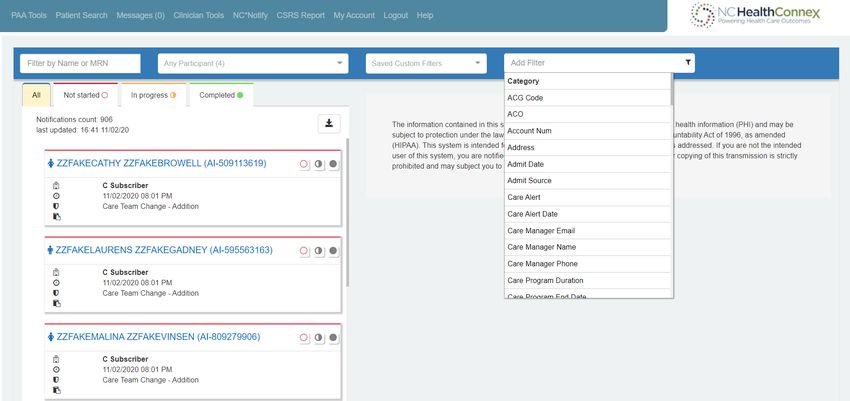This screenshot has height=401, width=850.
Task: Set ZZFAKEMALINA notification to in progress
Action: click(319, 338)
